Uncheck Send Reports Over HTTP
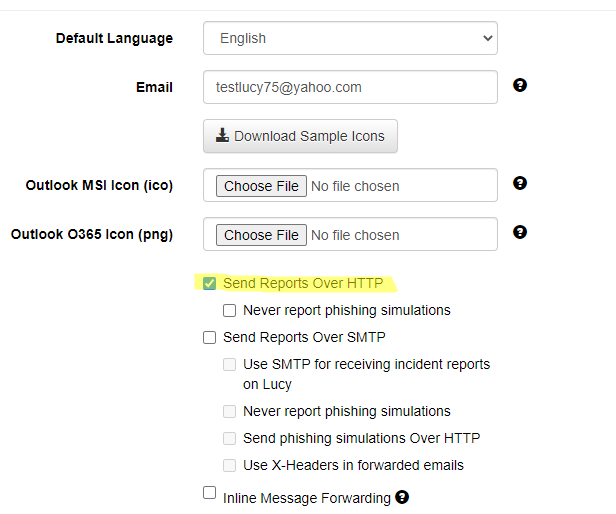616x514 pixels. coord(209,283)
